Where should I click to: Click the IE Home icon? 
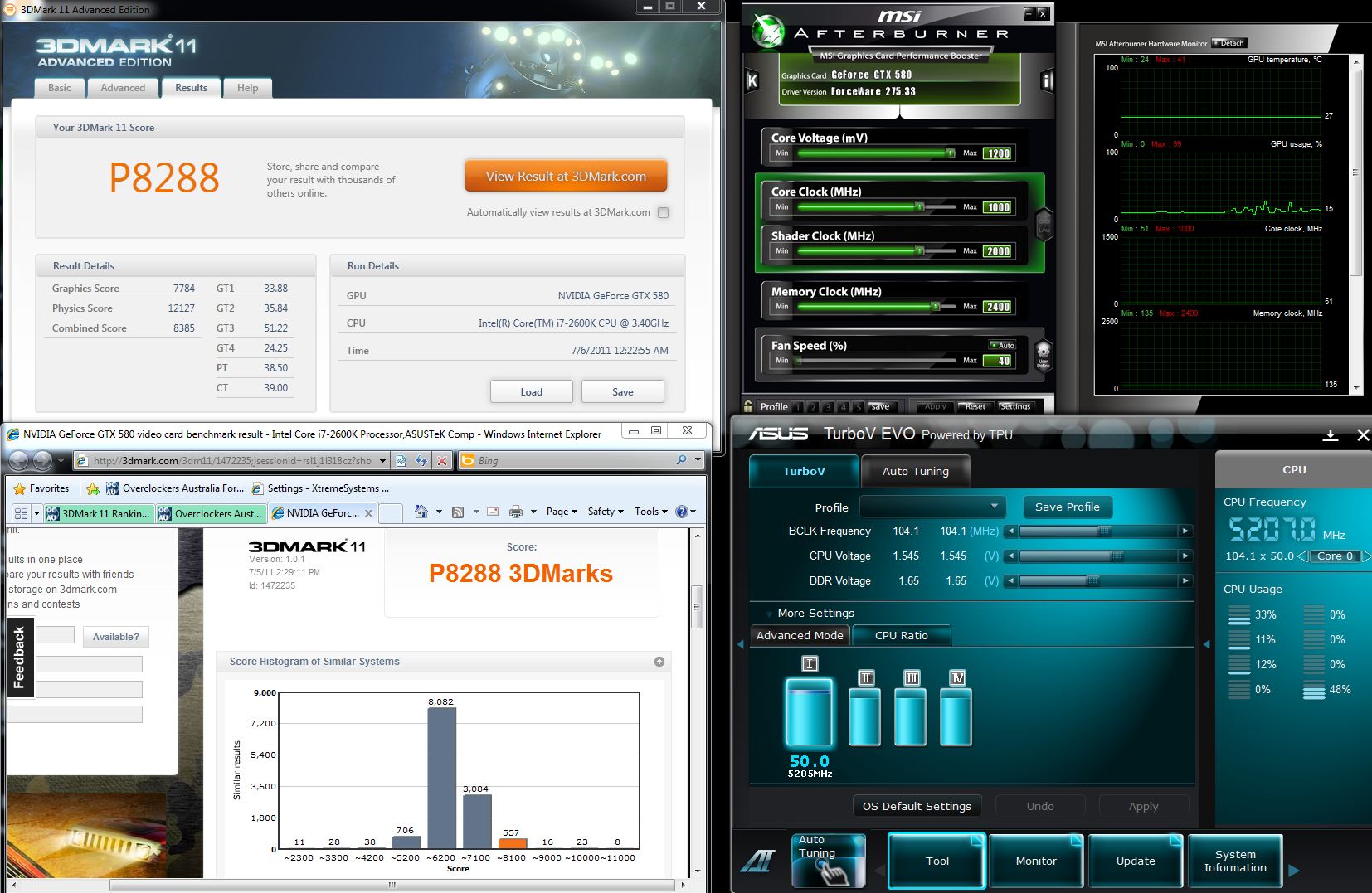421,512
